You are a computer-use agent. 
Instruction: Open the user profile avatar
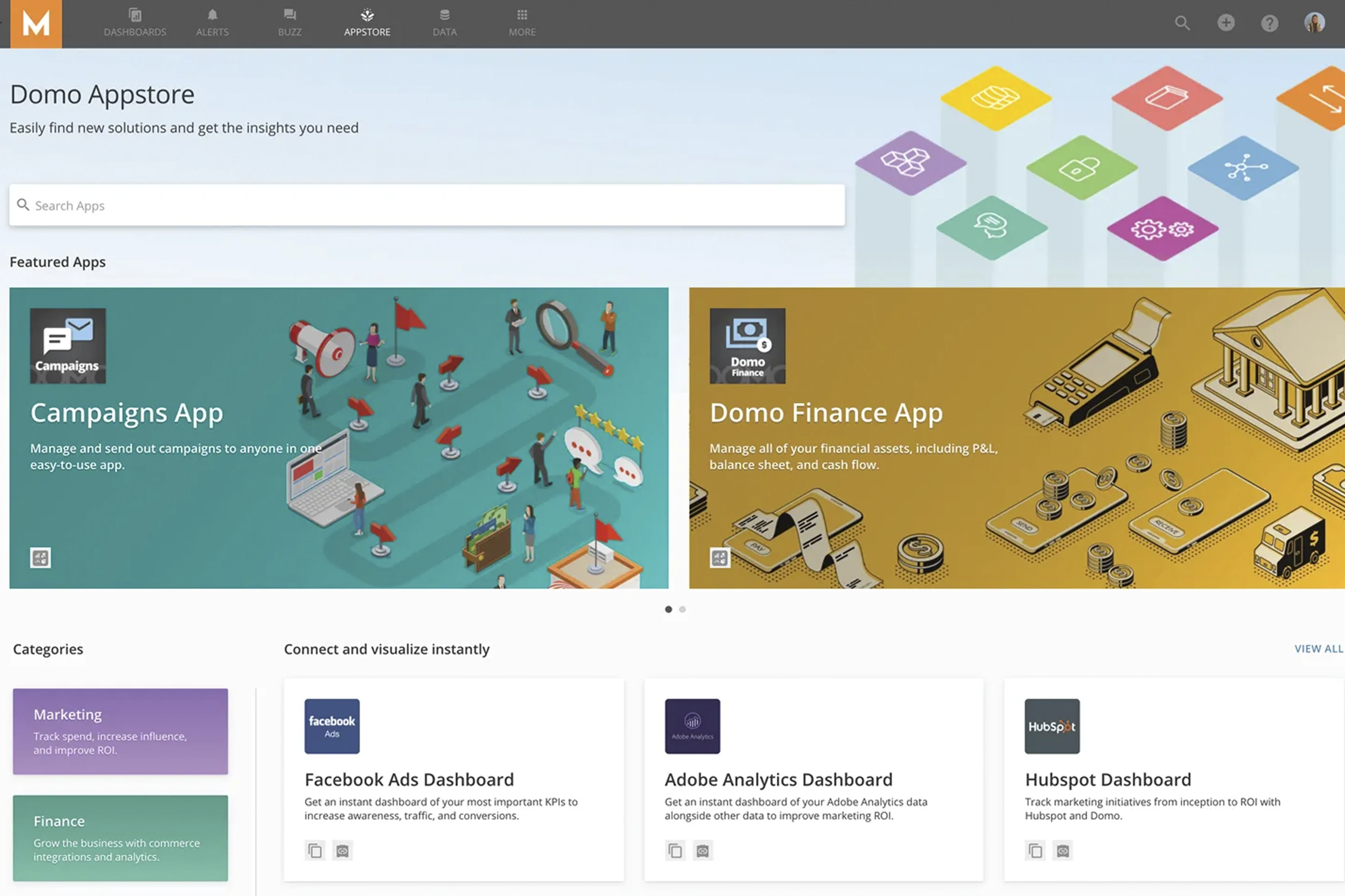pyautogui.click(x=1314, y=23)
